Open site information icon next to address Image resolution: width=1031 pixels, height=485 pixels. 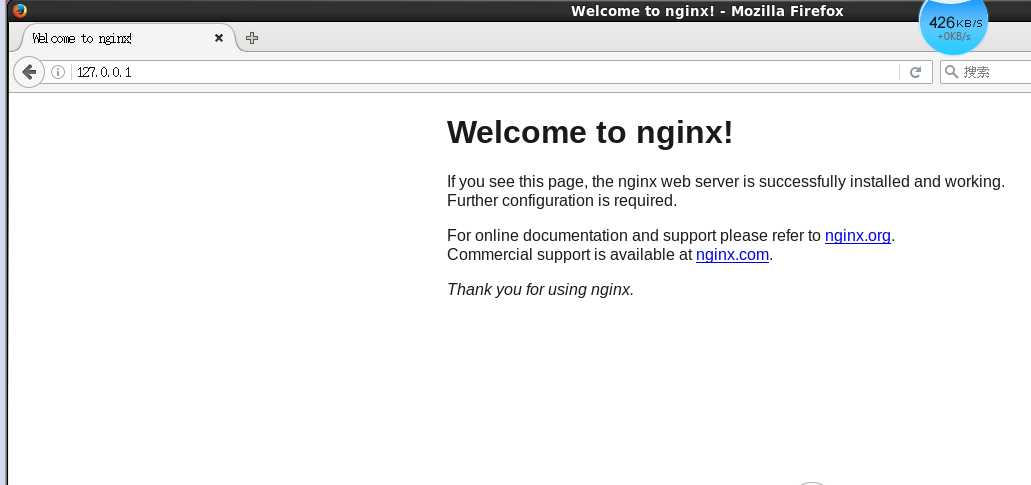point(58,72)
